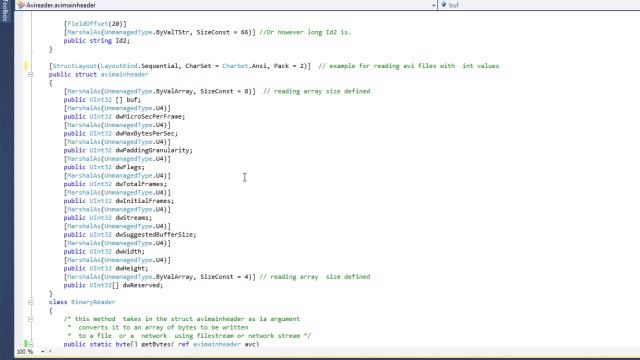This screenshot has height=360, width=640.
Task: Click the 'example for reading avi files' comment
Action: coord(409,66)
